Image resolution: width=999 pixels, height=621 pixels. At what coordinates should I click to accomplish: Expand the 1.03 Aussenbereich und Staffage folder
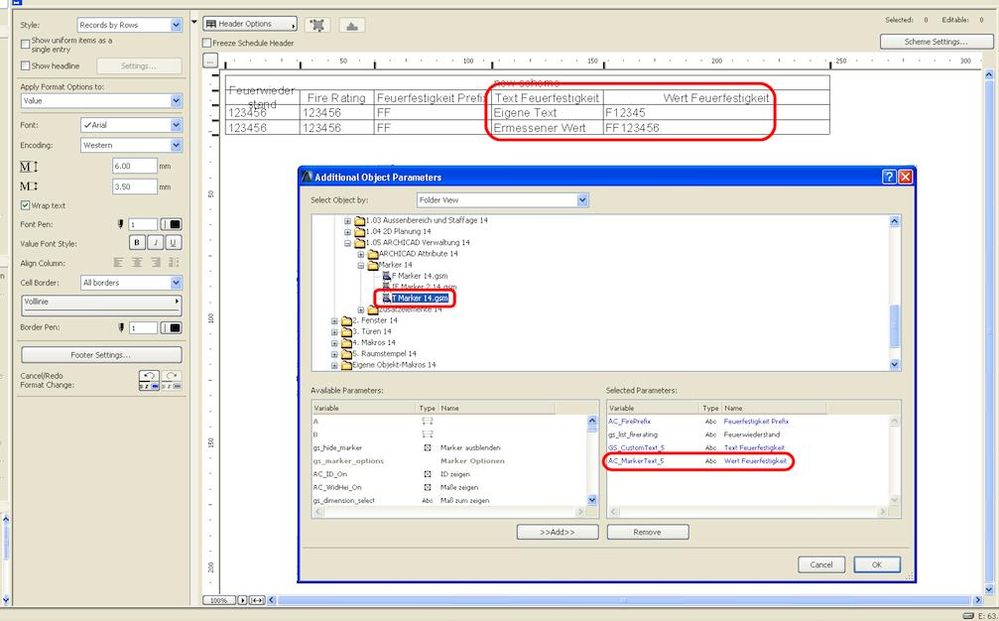click(347, 220)
